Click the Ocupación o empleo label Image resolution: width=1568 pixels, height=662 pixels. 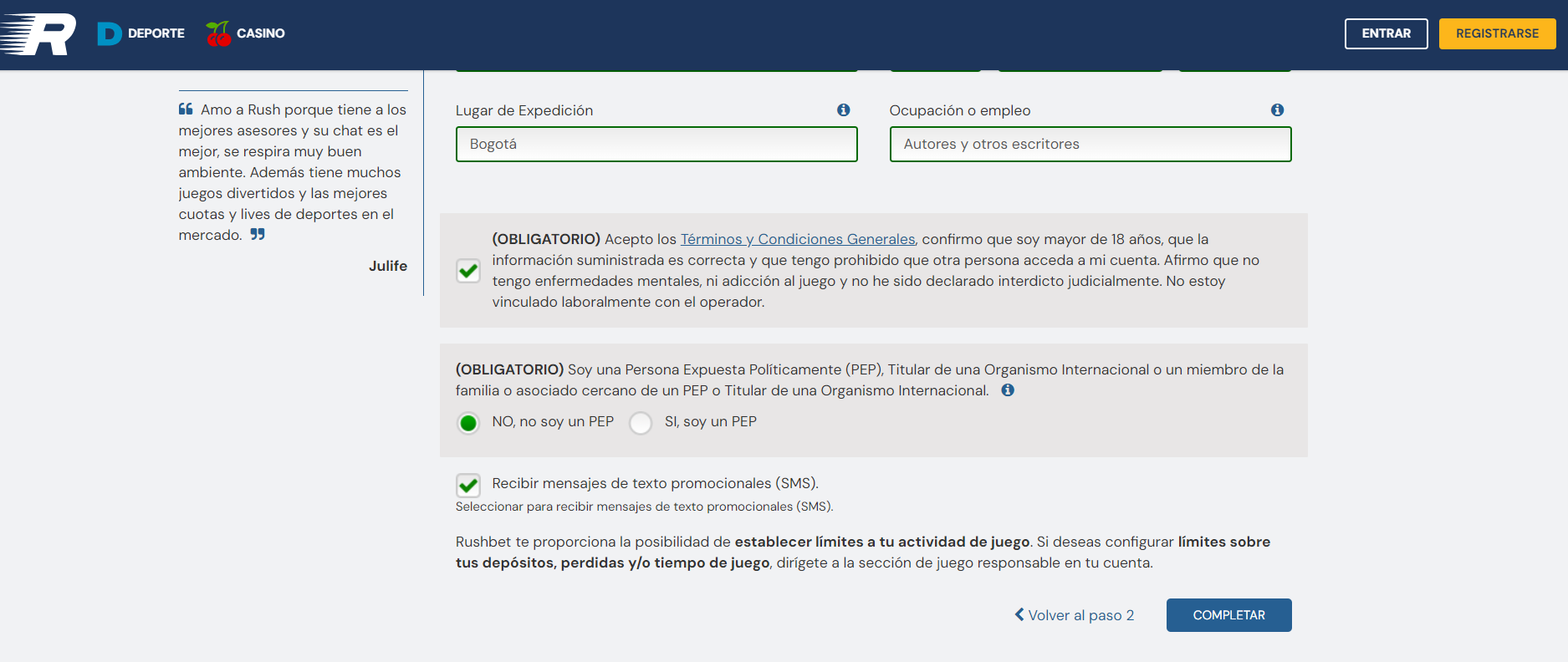[x=960, y=110]
